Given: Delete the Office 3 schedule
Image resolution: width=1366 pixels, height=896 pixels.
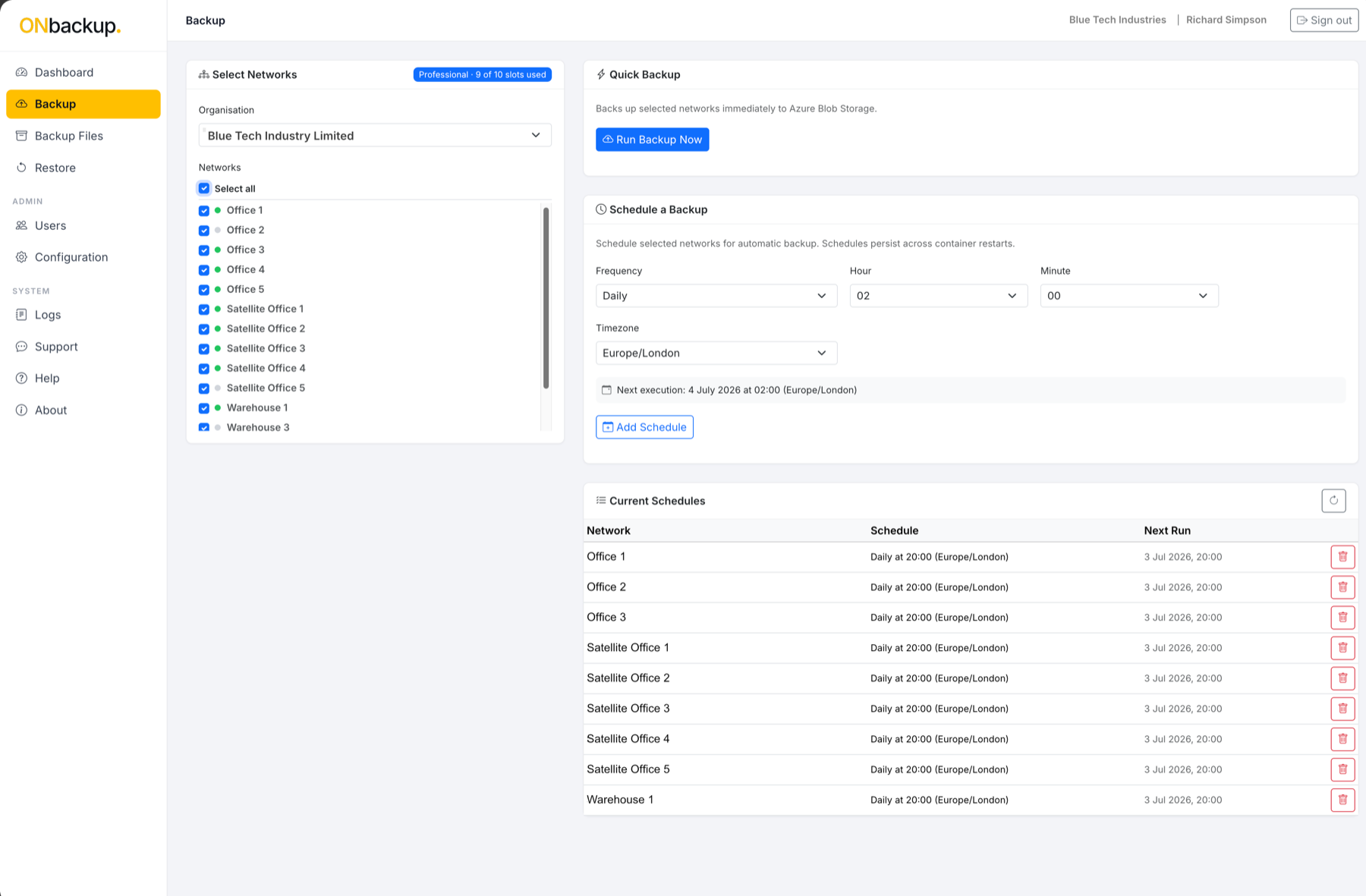Looking at the screenshot, I should (x=1342, y=618).
